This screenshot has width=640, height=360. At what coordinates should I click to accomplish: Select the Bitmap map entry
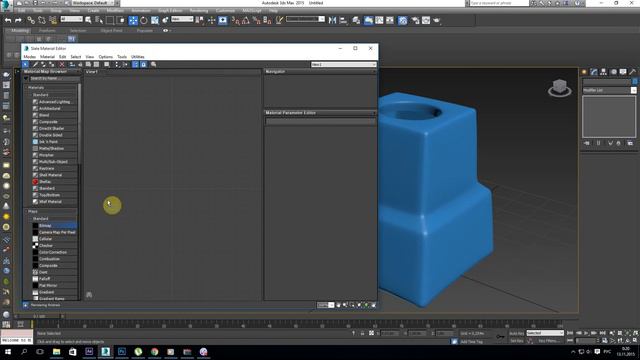click(x=55, y=225)
